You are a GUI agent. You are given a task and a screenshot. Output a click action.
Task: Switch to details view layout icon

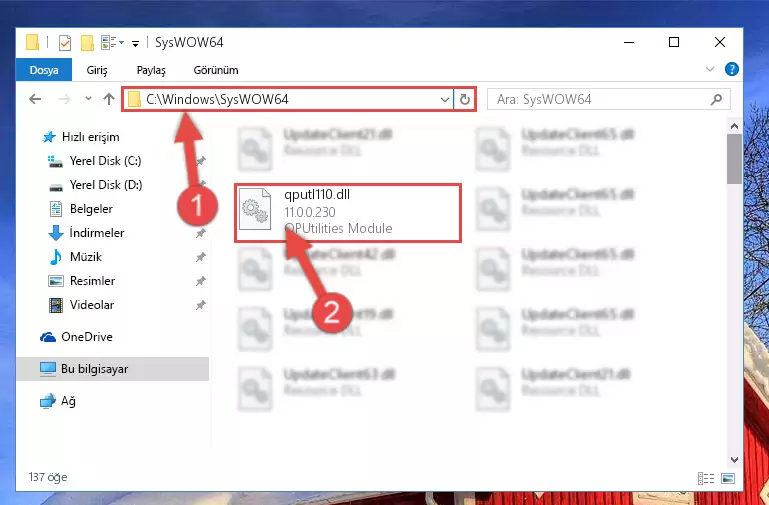pos(706,478)
